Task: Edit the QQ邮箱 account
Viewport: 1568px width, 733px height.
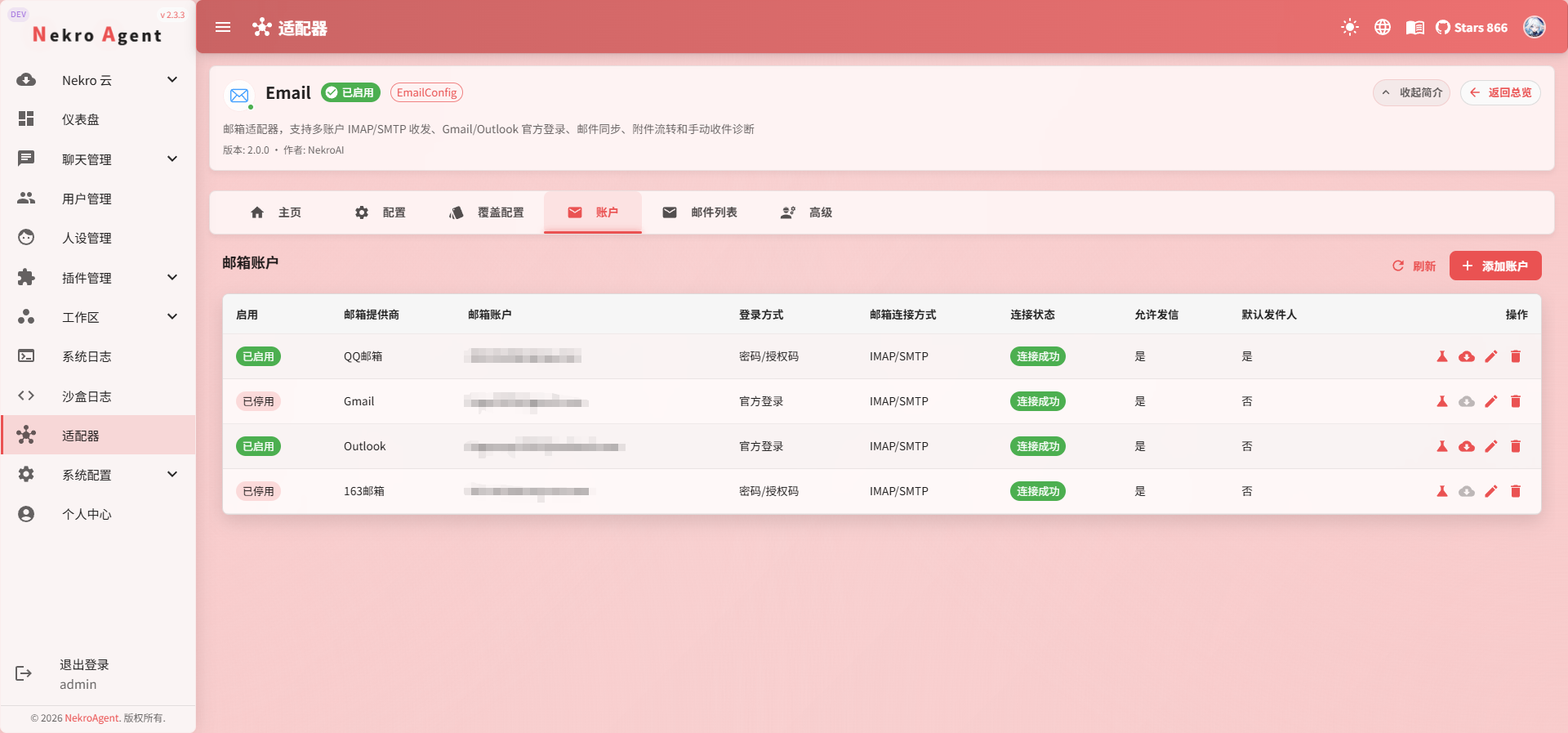Action: click(1491, 356)
